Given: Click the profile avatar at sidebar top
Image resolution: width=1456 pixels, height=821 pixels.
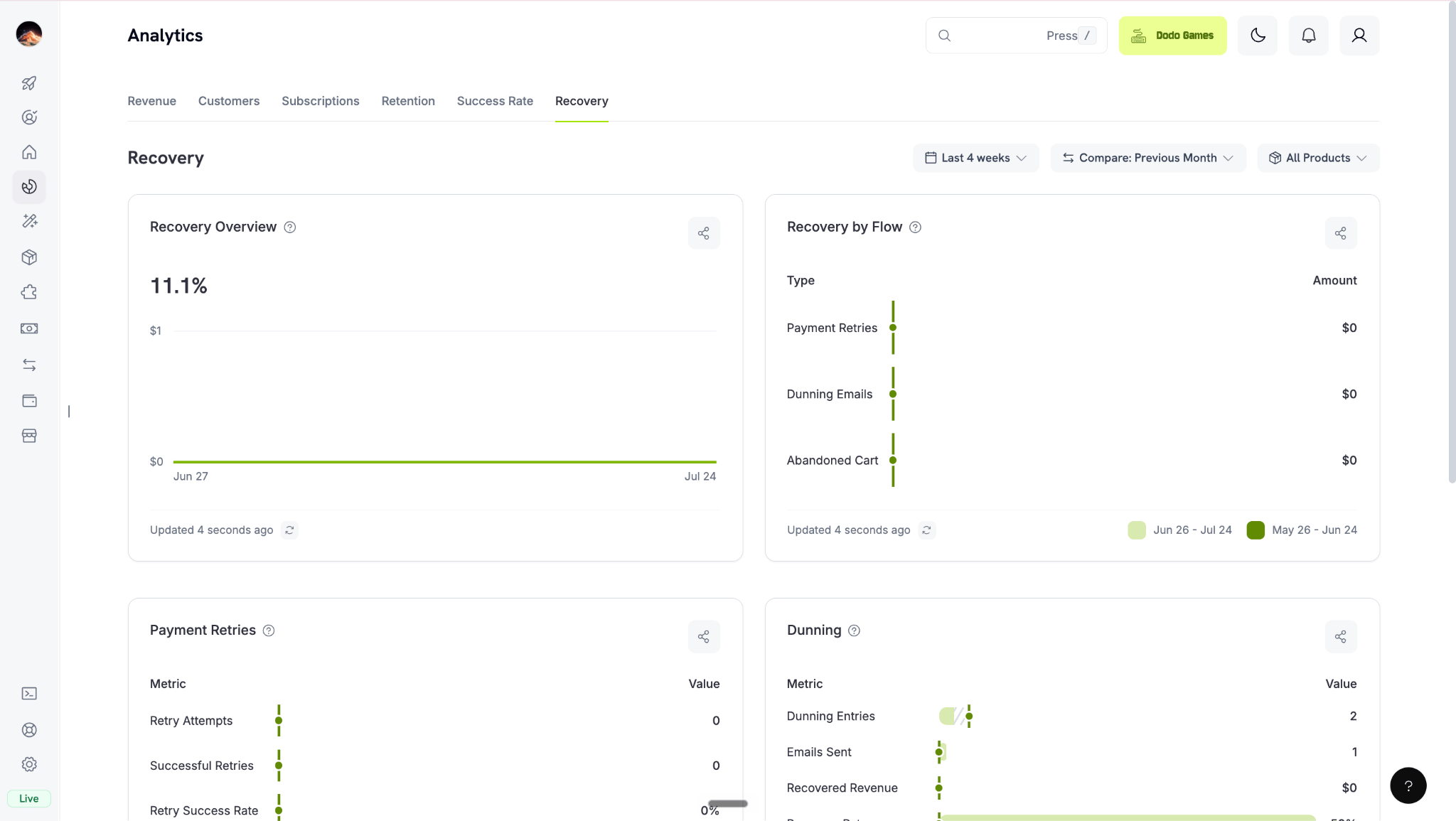Looking at the screenshot, I should [x=29, y=33].
